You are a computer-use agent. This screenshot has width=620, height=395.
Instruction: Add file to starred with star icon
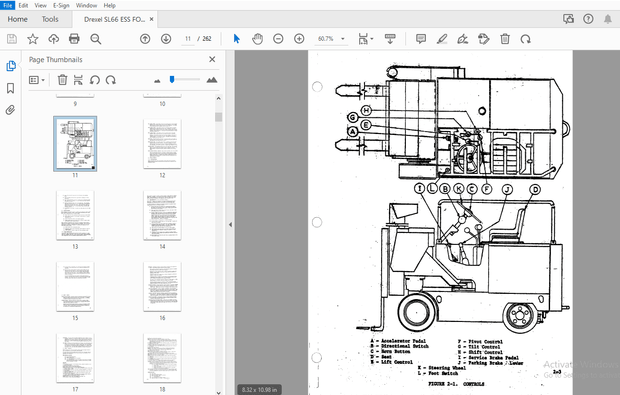tap(33, 39)
